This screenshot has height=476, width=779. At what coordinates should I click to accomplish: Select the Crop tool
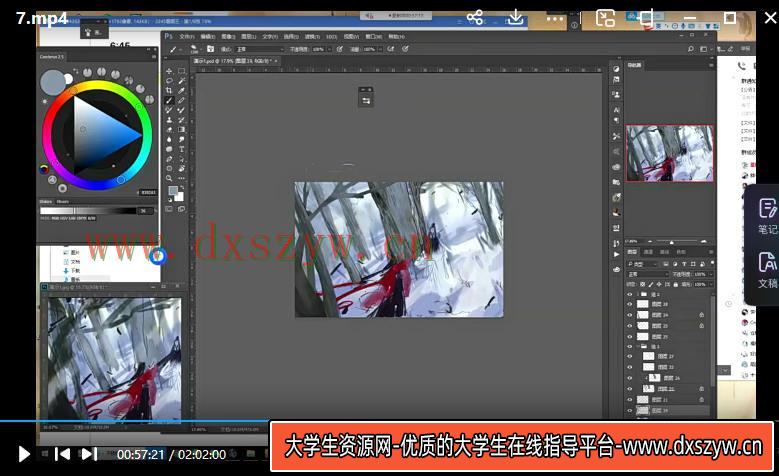pyautogui.click(x=169, y=90)
